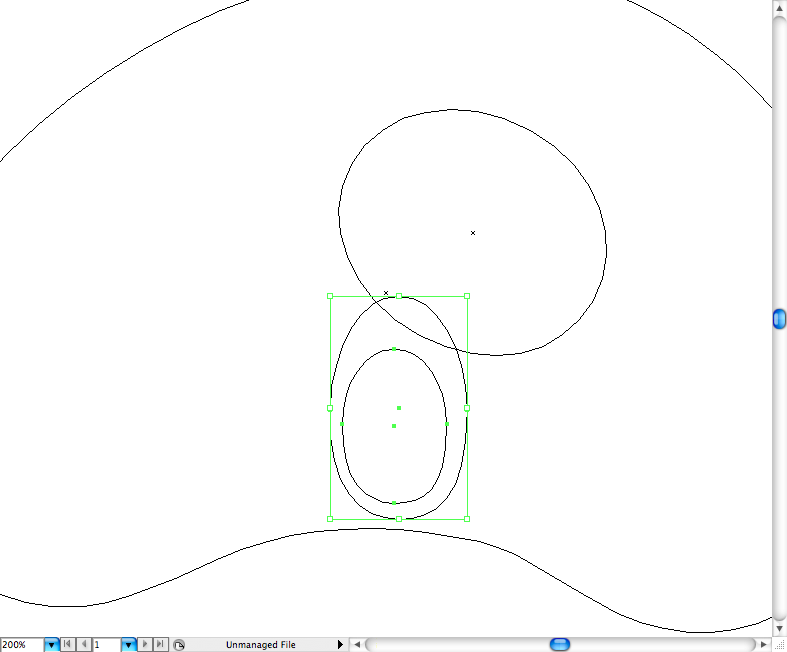Click the large ellipse's center point marker
This screenshot has height=652, width=787.
[473, 233]
